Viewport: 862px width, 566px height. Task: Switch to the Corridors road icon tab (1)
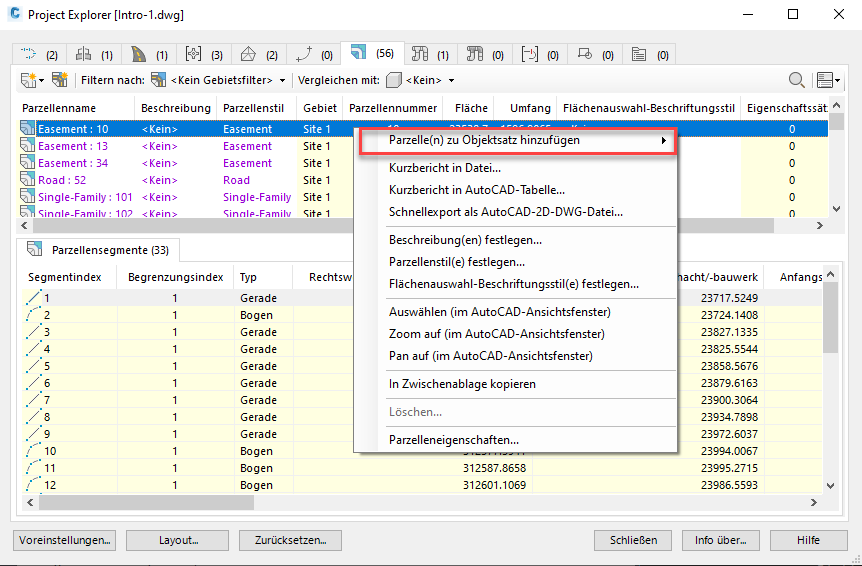(149, 54)
